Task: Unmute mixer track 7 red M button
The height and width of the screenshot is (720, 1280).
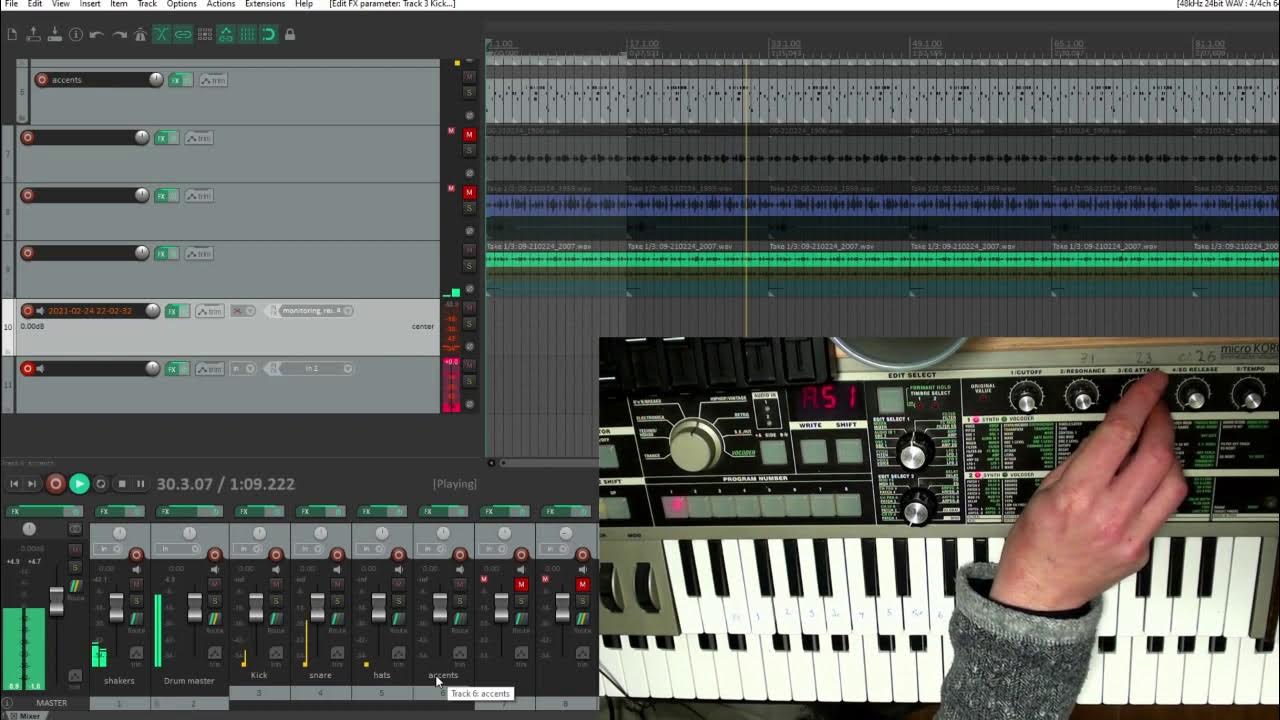Action: (521, 584)
